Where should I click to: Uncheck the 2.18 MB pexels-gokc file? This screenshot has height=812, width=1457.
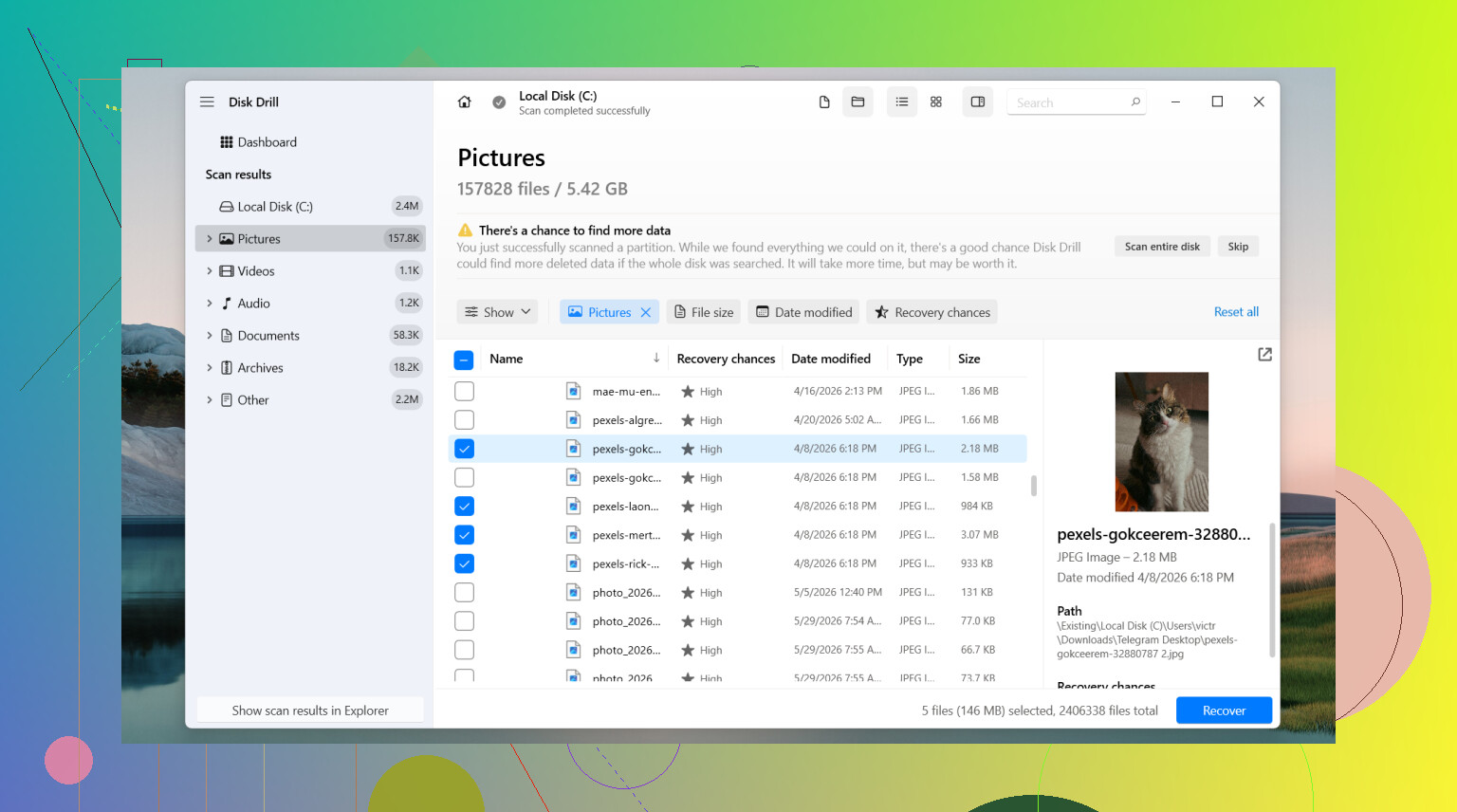(464, 449)
